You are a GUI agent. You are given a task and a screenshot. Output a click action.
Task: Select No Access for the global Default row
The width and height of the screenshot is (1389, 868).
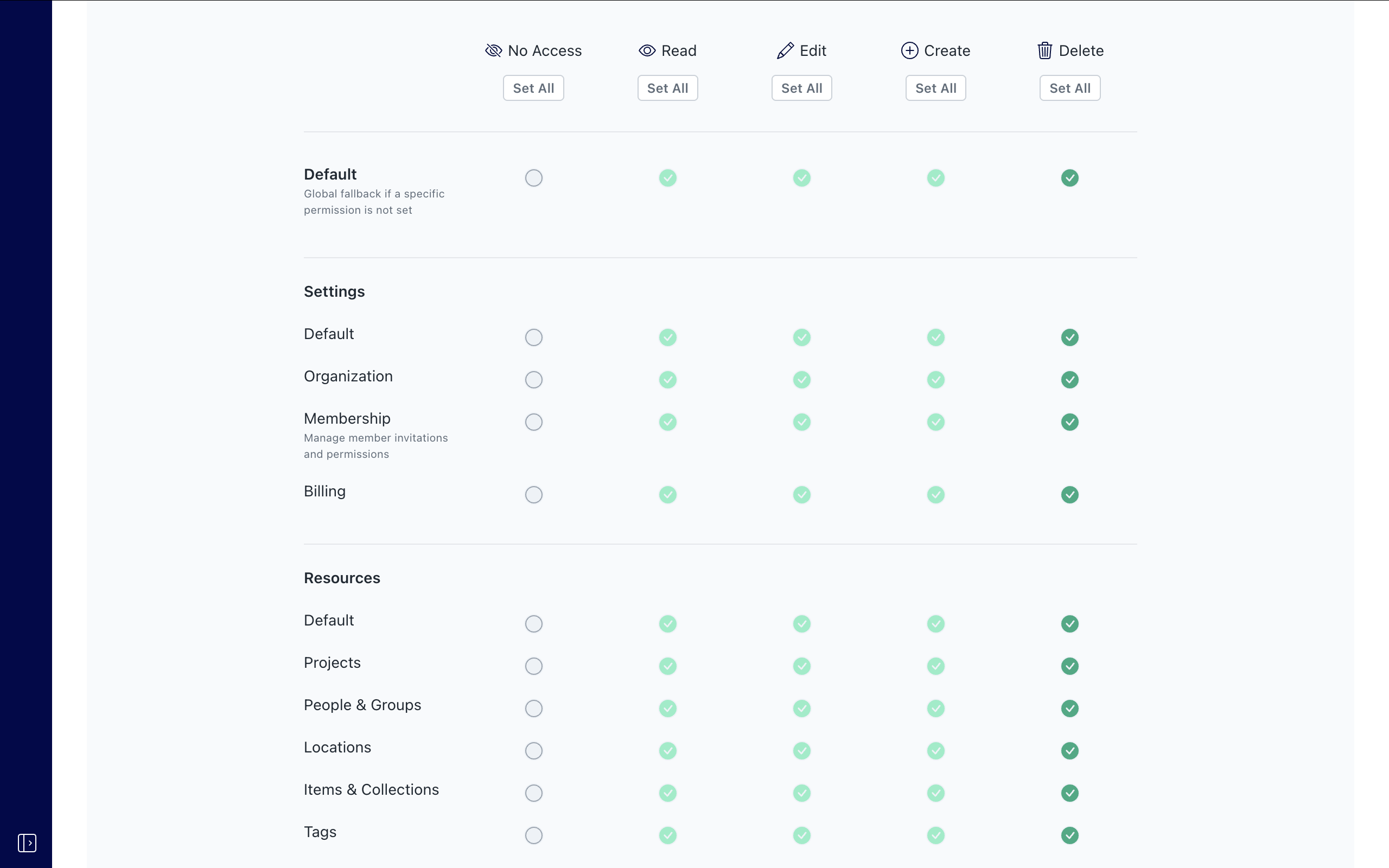tap(533, 178)
